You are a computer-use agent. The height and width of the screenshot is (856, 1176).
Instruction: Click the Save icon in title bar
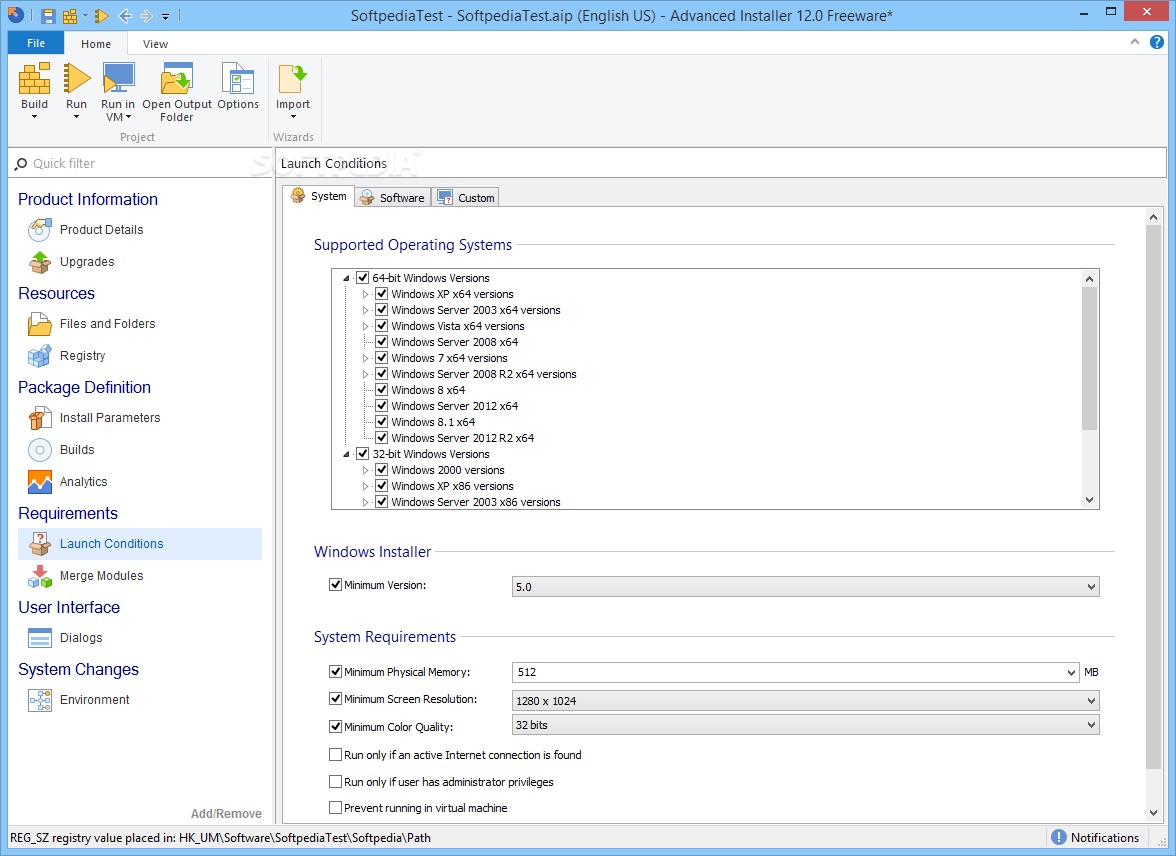(x=48, y=15)
